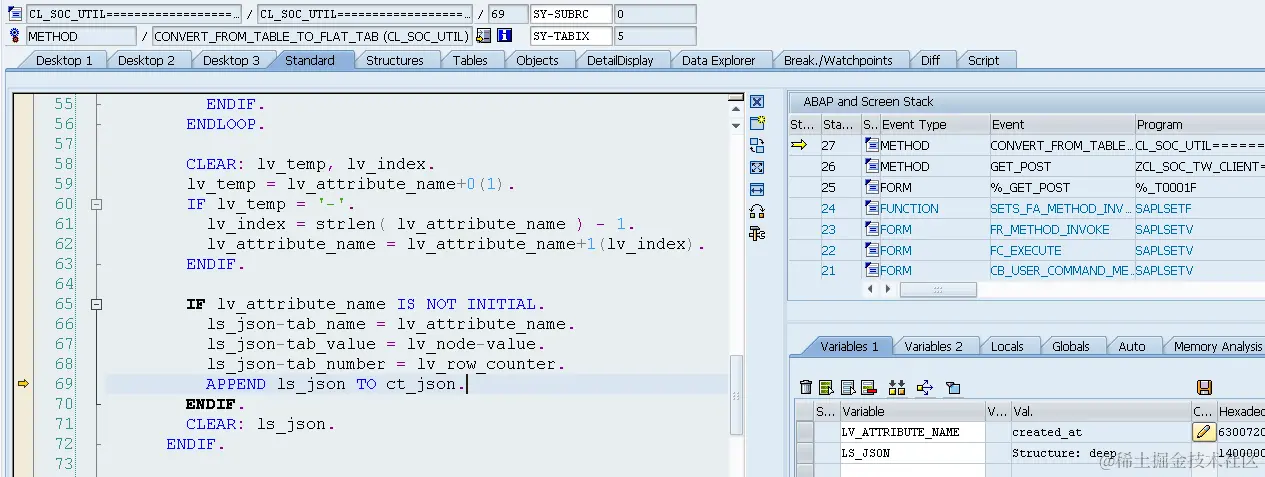Open the Auto tab

tap(1132, 346)
